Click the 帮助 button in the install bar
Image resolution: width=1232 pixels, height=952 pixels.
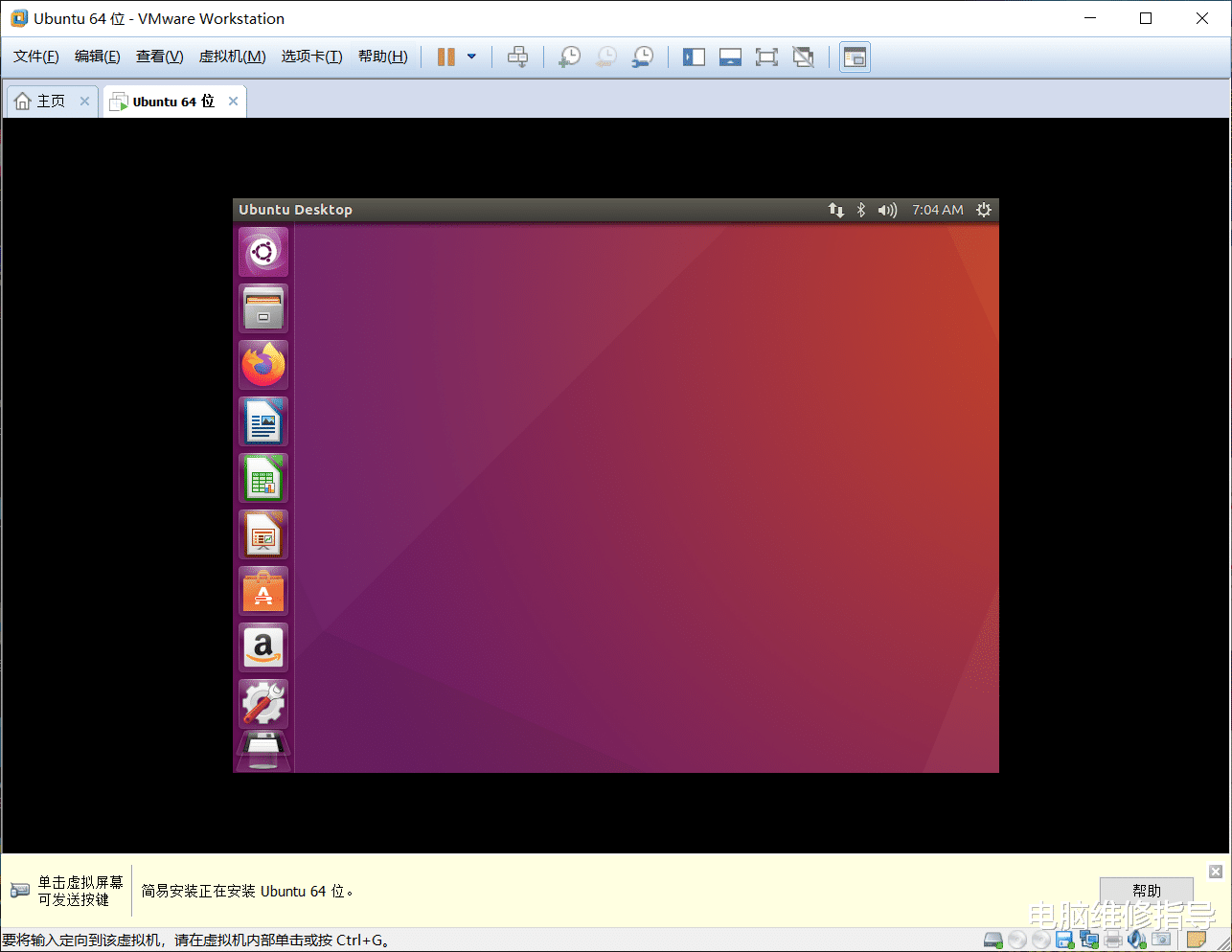pos(1147,891)
